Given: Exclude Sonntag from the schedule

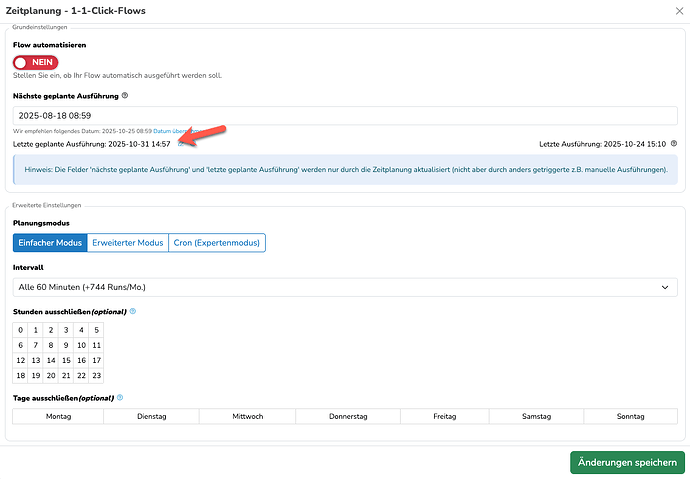Looking at the screenshot, I should coord(630,416).
